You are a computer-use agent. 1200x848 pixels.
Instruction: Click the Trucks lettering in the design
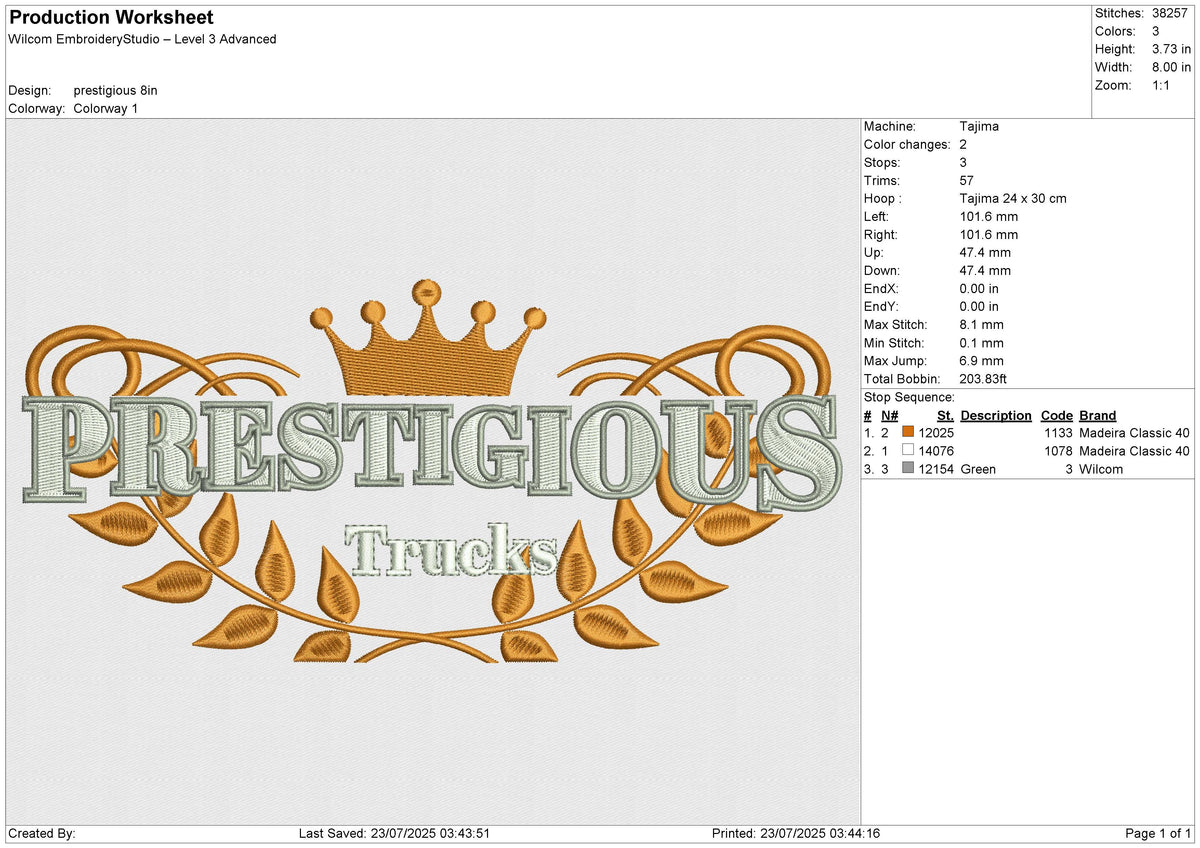[452, 549]
